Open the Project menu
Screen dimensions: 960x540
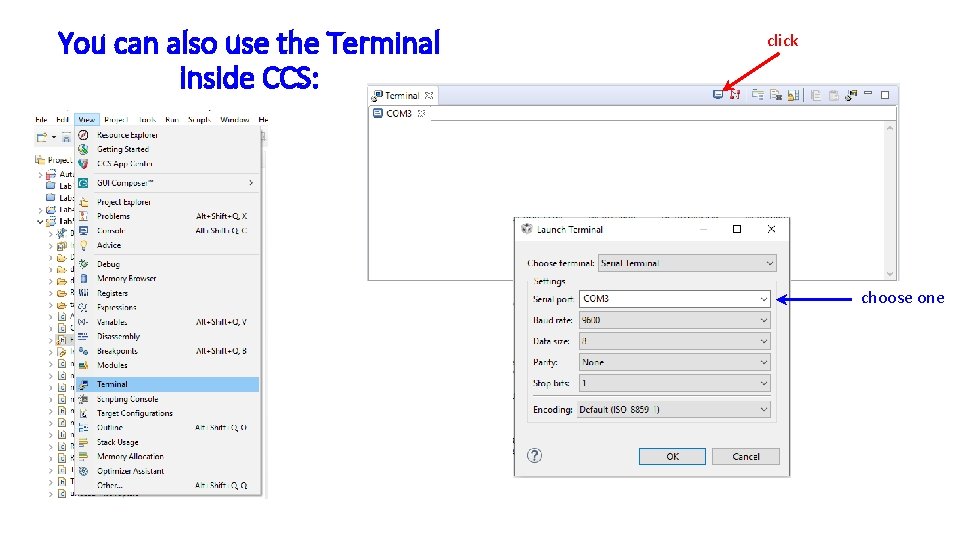[x=116, y=119]
